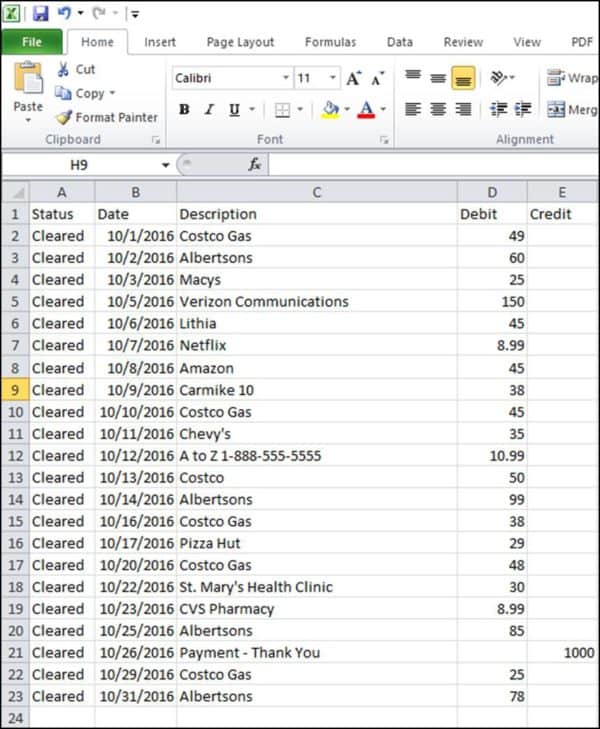Open the Borders dropdown arrow
Image resolution: width=600 pixels, height=729 pixels.
point(300,109)
